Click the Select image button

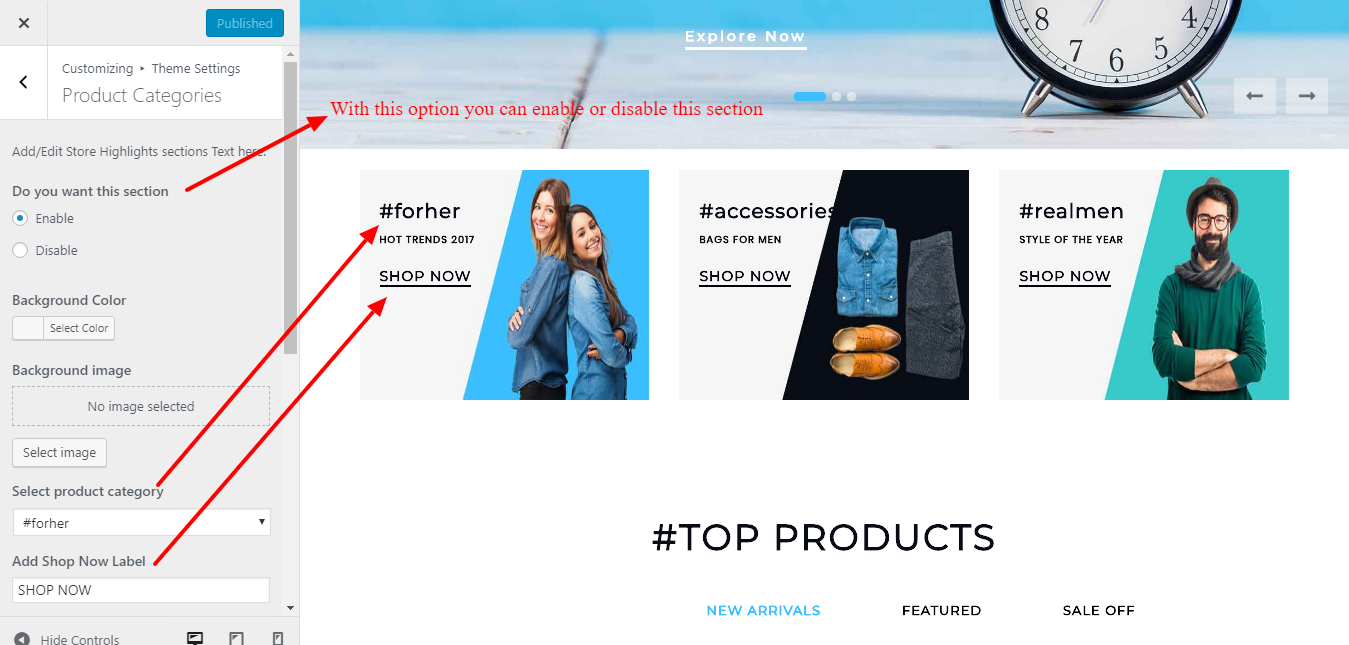click(x=59, y=452)
